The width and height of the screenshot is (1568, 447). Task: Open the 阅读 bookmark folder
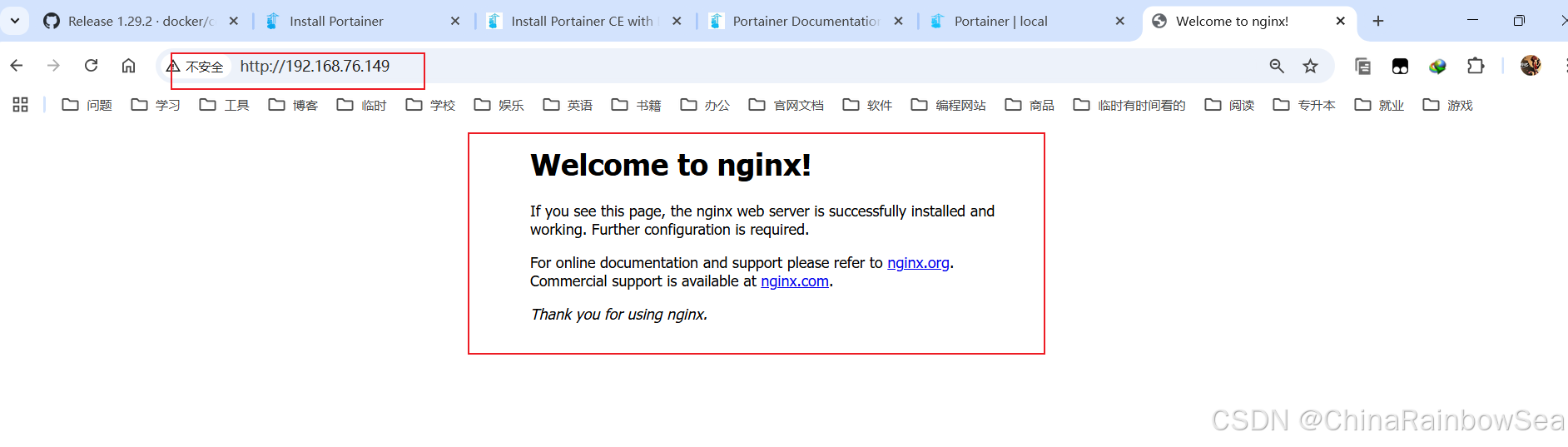[1230, 105]
